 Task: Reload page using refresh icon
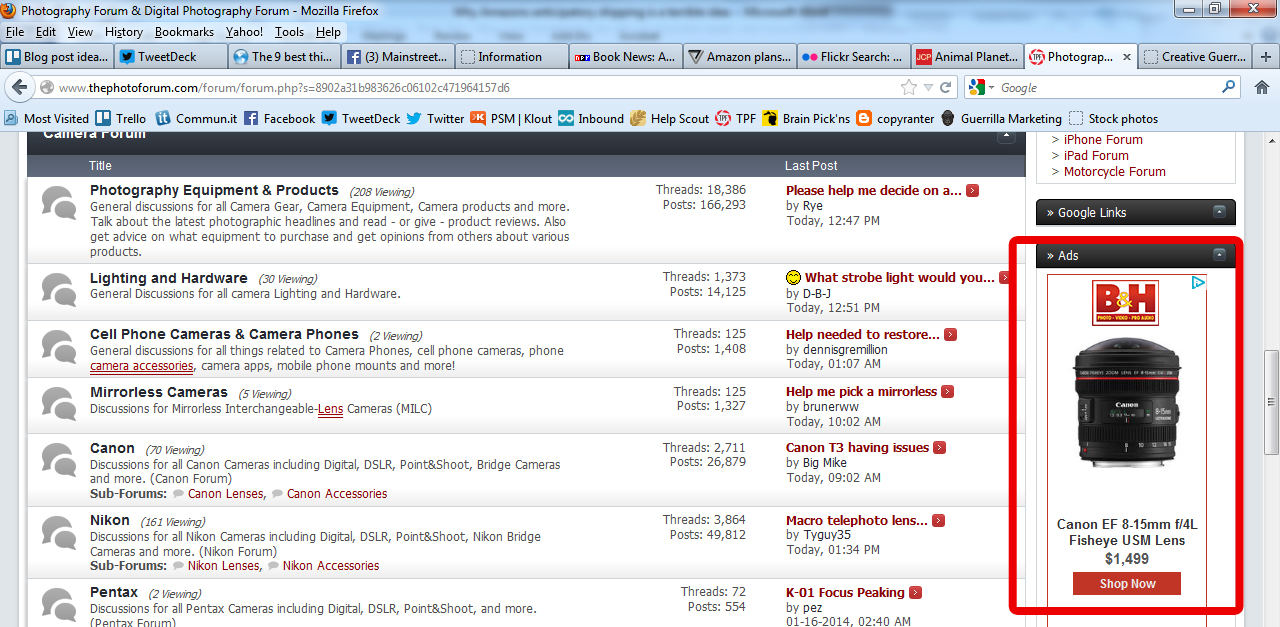point(946,88)
